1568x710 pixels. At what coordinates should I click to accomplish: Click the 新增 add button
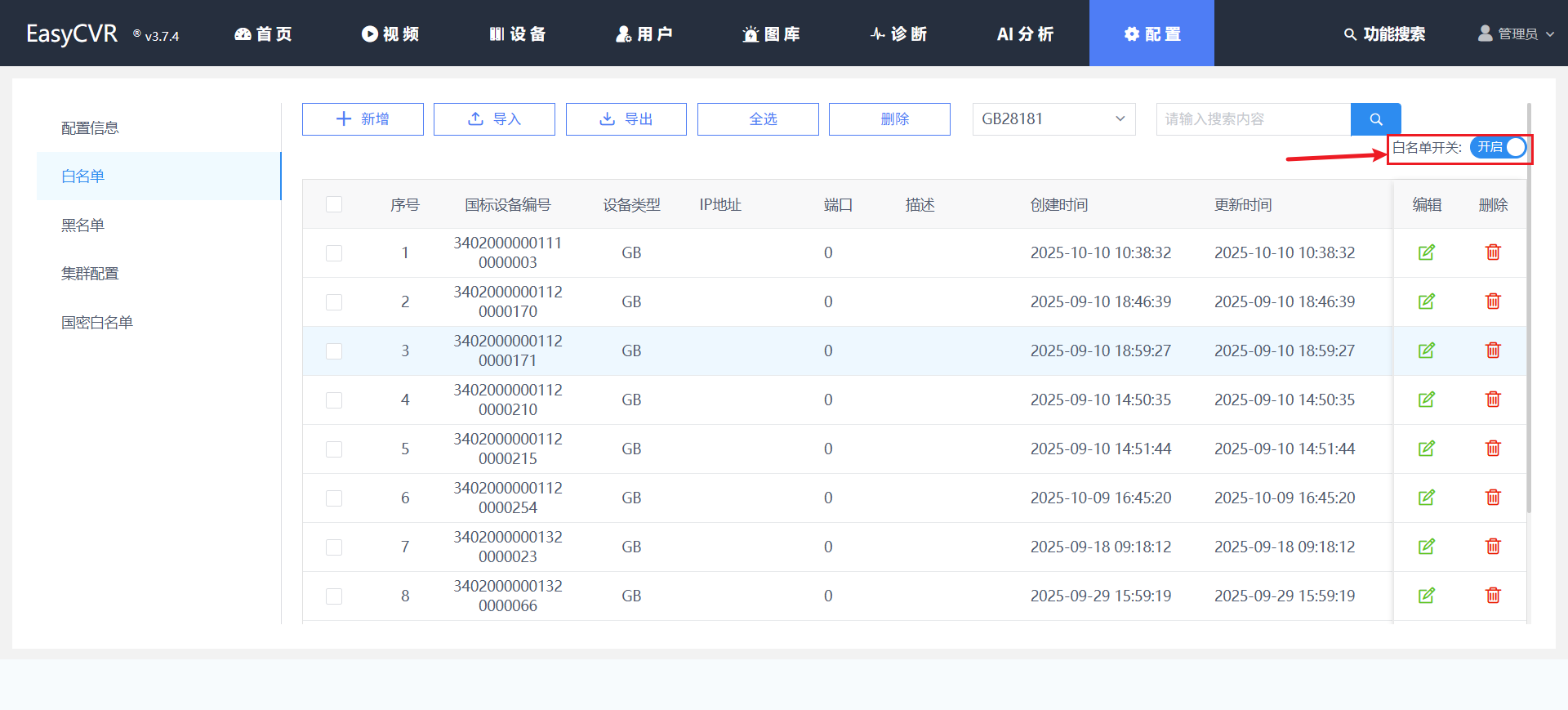tap(363, 119)
